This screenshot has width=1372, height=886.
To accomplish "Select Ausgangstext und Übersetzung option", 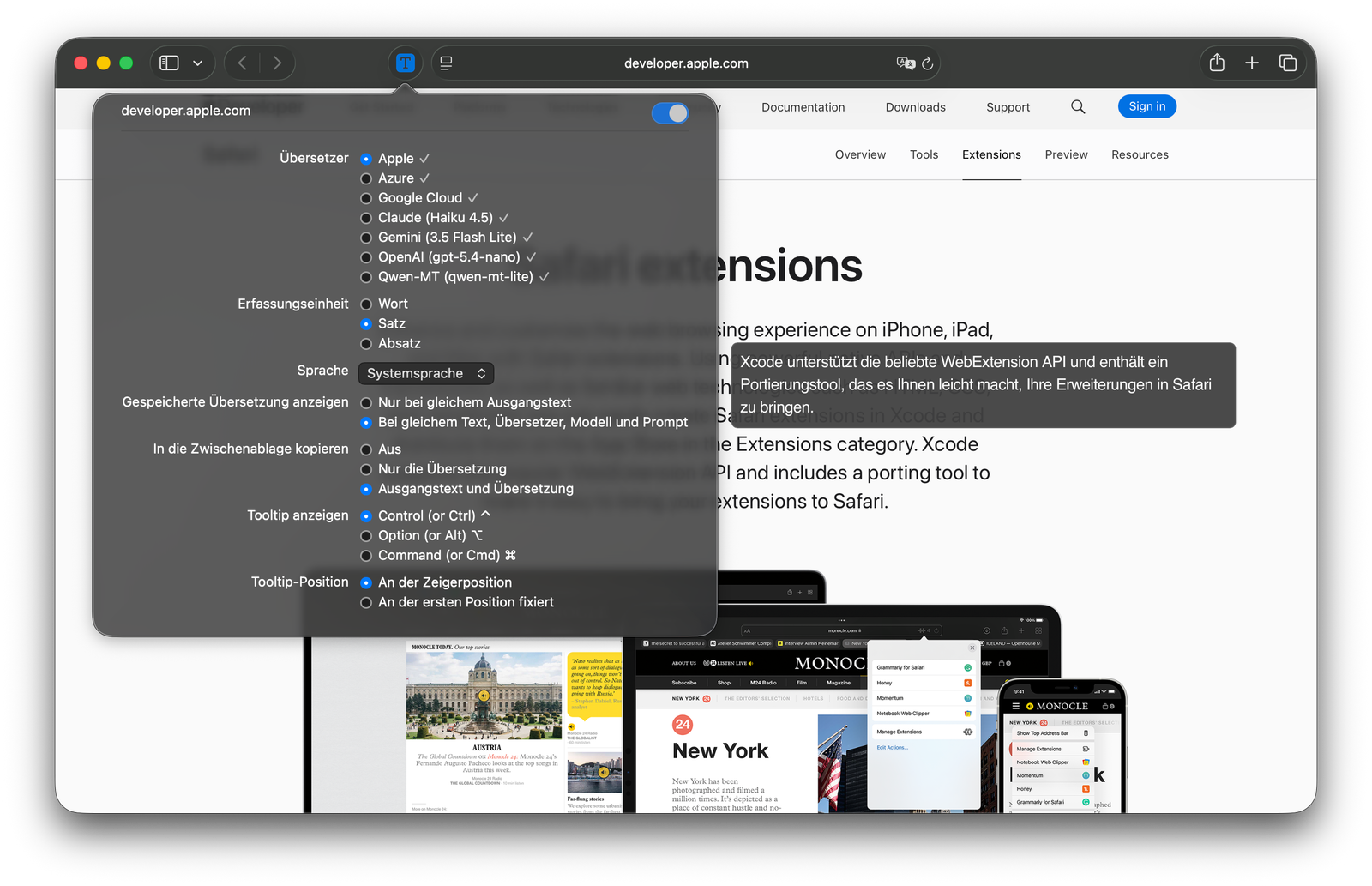I will pyautogui.click(x=366, y=489).
